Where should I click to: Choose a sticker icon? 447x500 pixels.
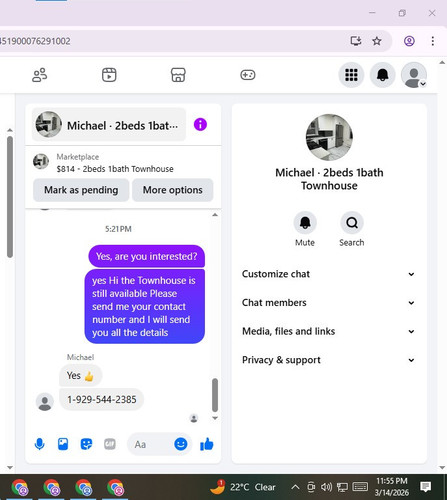click(x=86, y=444)
